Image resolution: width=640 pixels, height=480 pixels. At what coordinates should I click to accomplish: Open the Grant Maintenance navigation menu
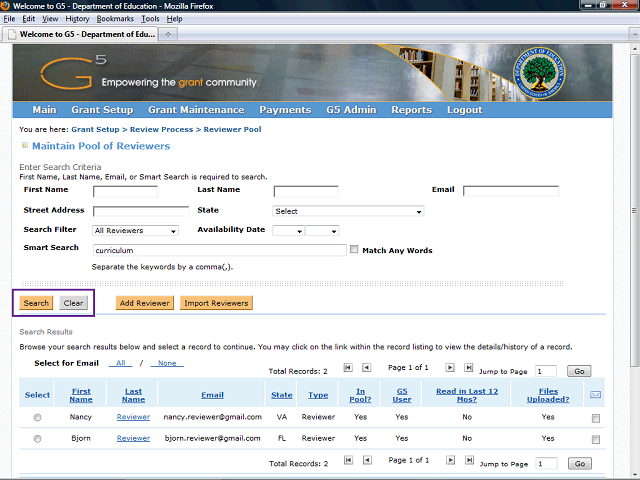[x=195, y=110]
